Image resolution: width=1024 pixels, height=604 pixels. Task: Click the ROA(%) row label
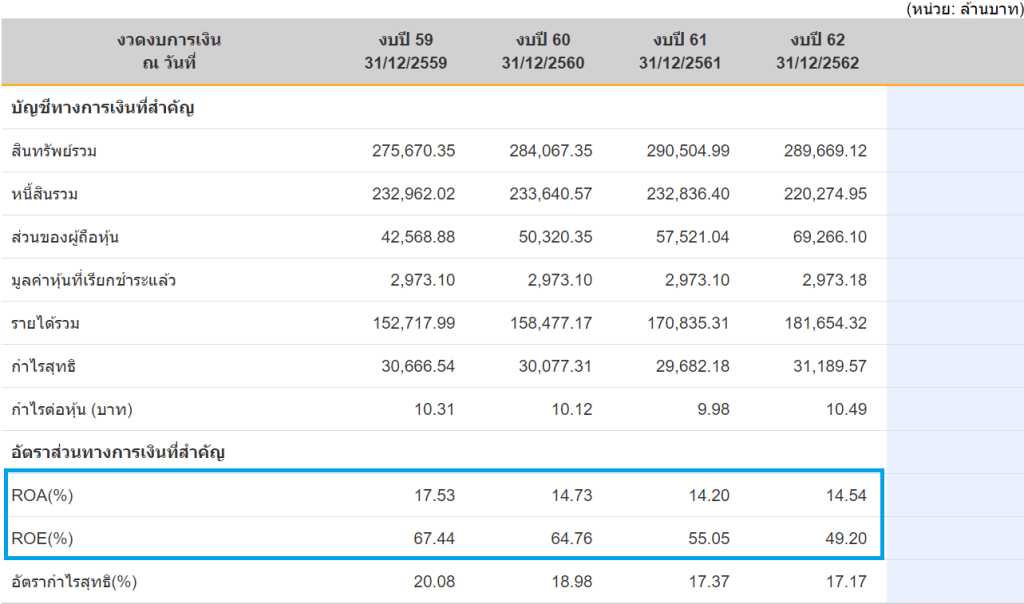pyautogui.click(x=41, y=495)
